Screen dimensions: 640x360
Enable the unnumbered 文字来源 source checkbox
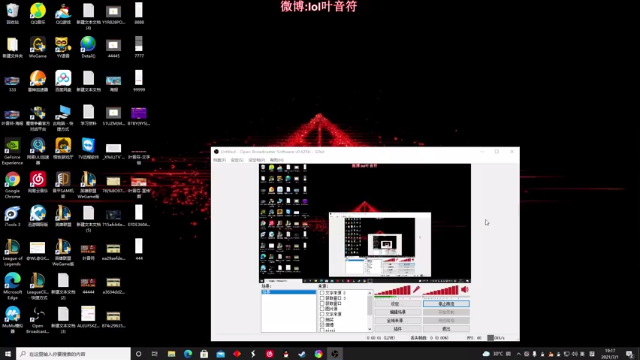point(322,314)
